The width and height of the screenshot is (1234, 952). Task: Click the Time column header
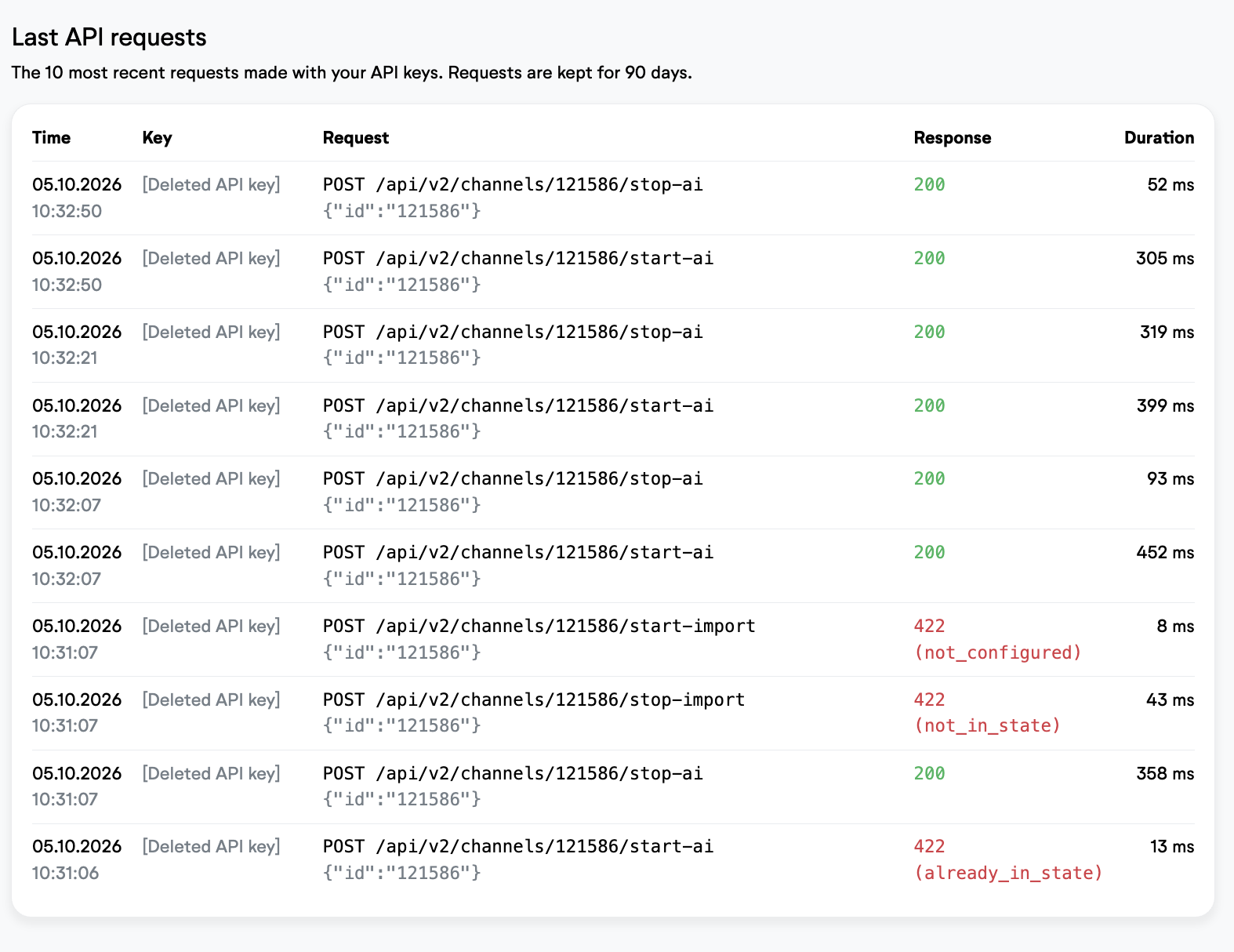51,138
